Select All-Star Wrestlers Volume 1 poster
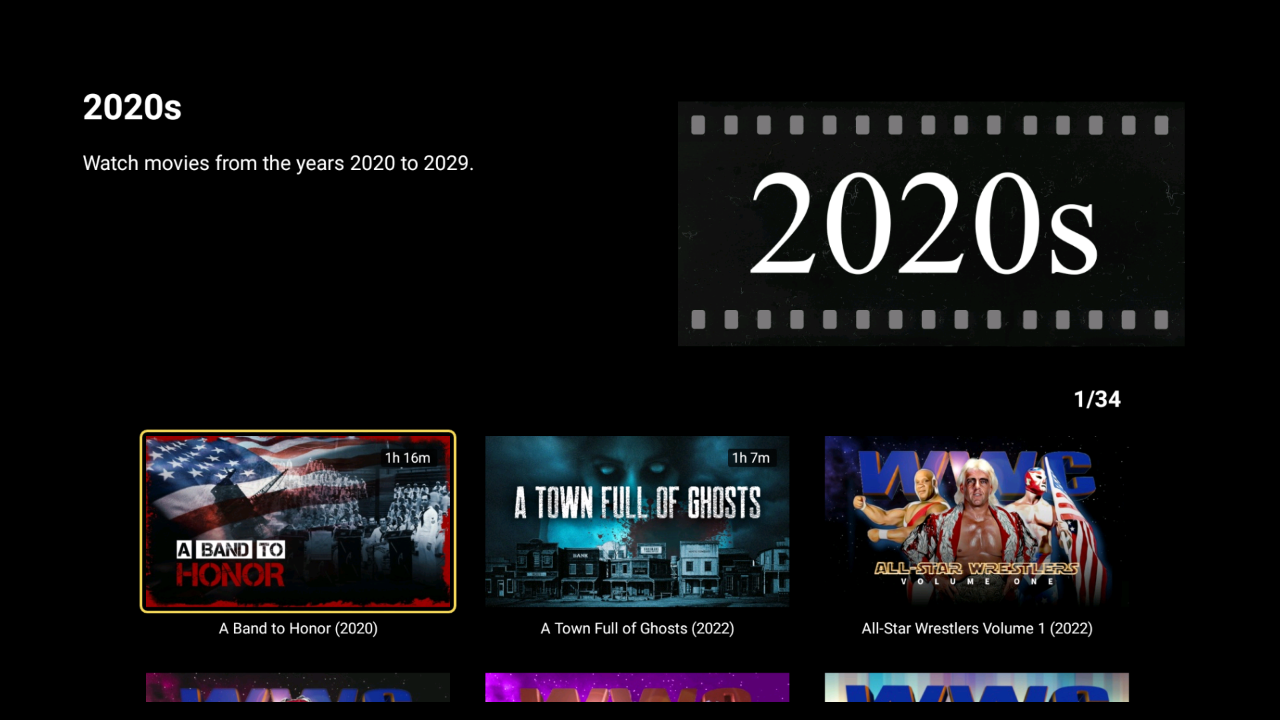1280x720 pixels. click(x=977, y=520)
